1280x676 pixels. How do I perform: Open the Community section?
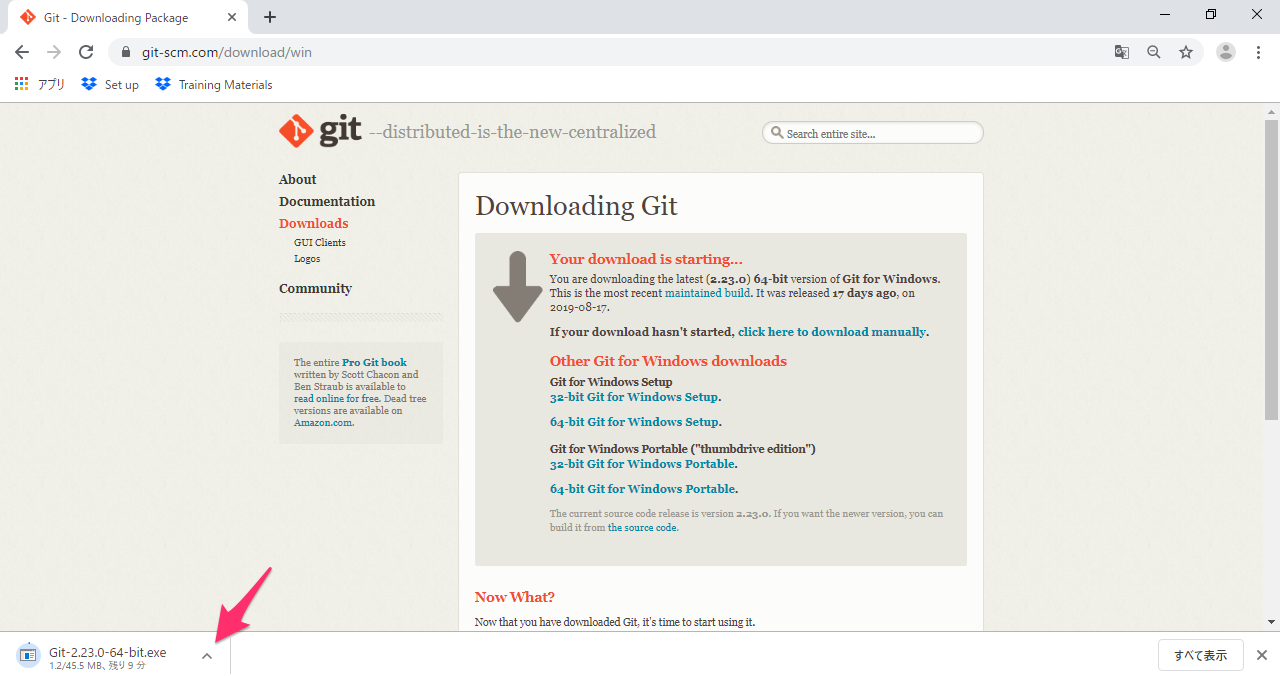(316, 289)
